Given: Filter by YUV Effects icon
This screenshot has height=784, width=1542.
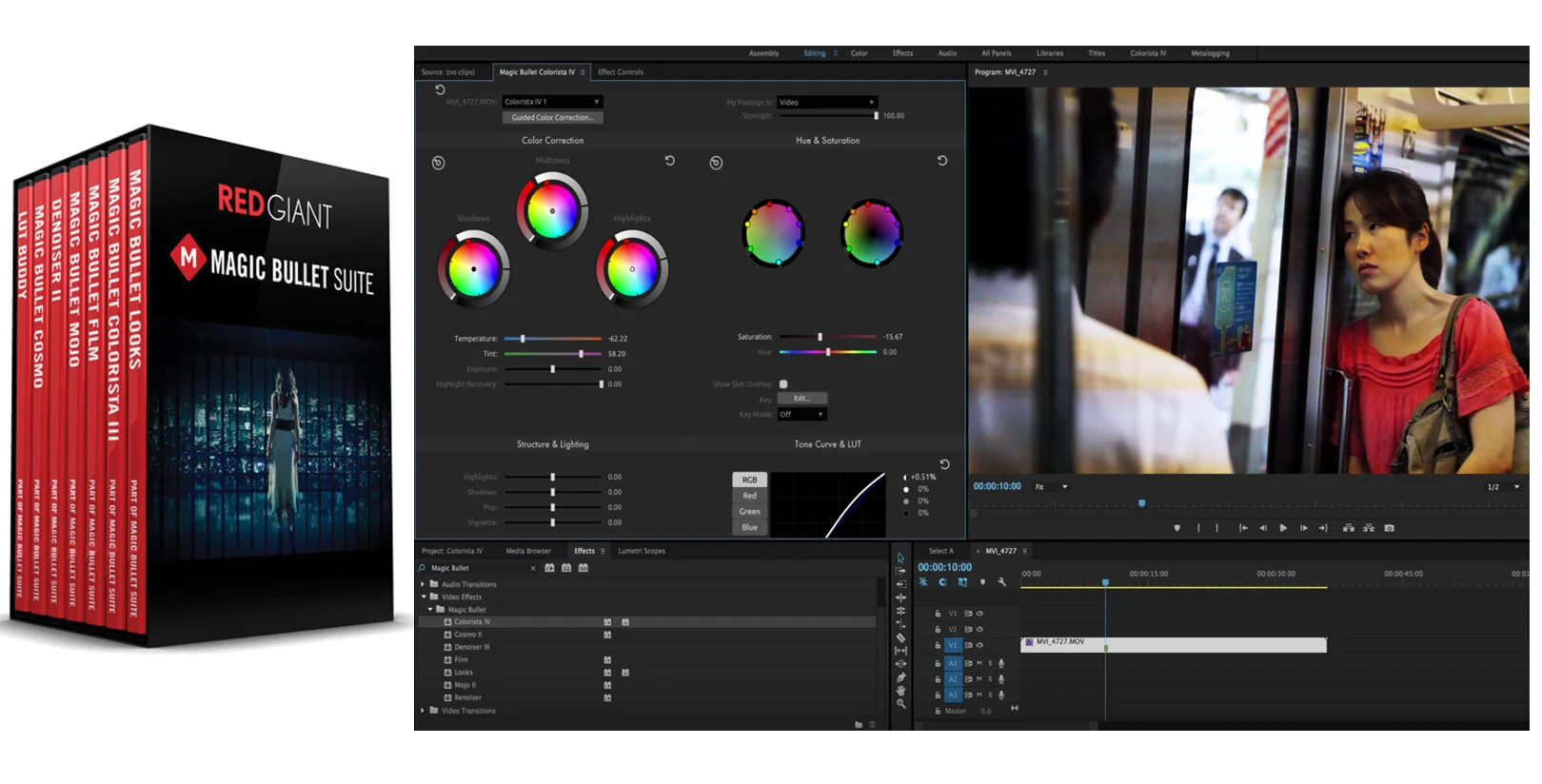Looking at the screenshot, I should click(x=583, y=568).
